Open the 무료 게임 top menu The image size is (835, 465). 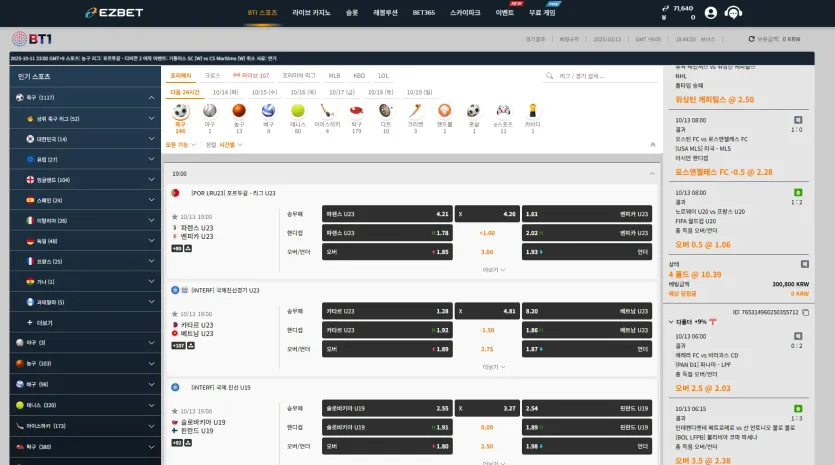(542, 13)
